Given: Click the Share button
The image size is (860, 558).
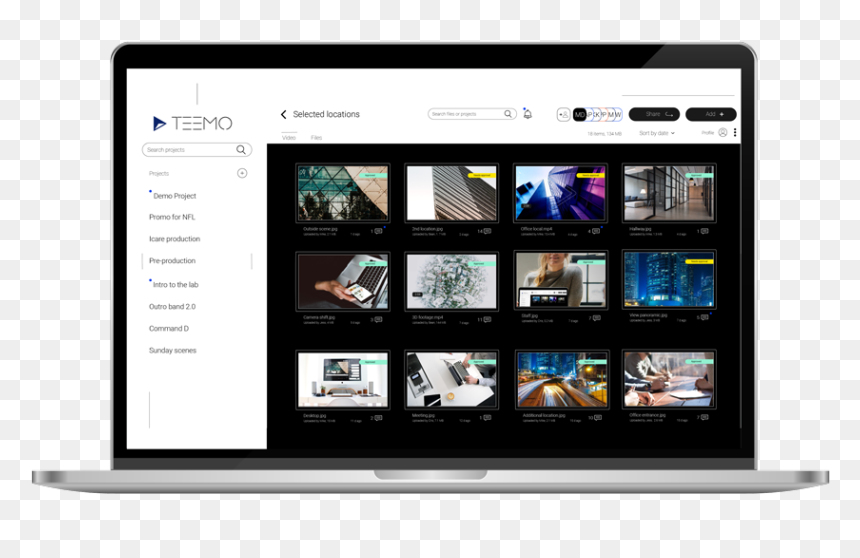Looking at the screenshot, I should pyautogui.click(x=654, y=114).
